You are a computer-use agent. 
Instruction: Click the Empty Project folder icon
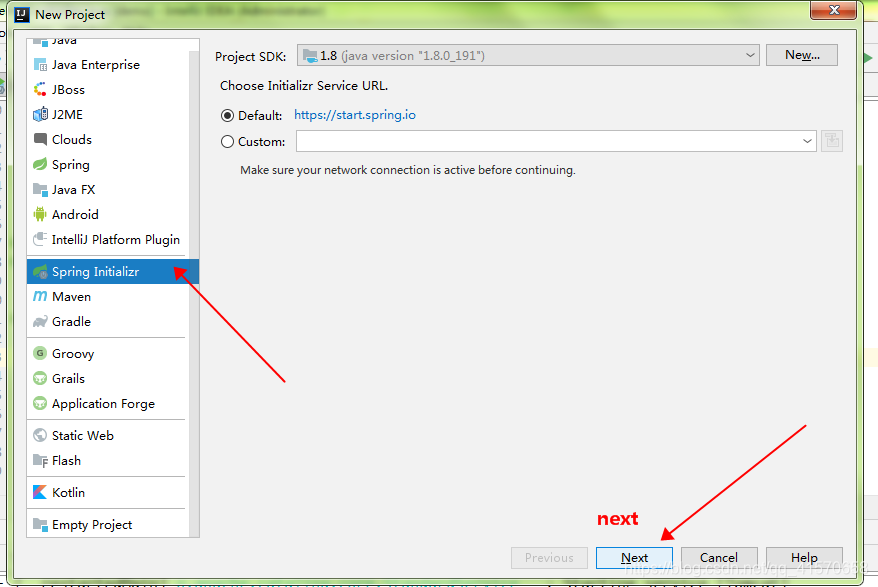coord(40,525)
